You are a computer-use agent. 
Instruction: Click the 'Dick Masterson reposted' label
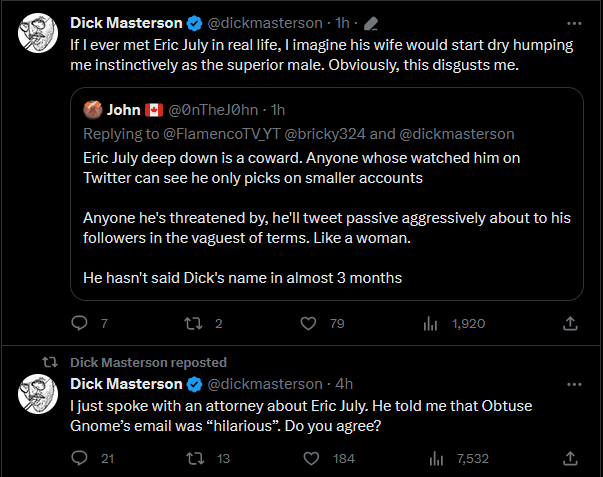point(148,362)
